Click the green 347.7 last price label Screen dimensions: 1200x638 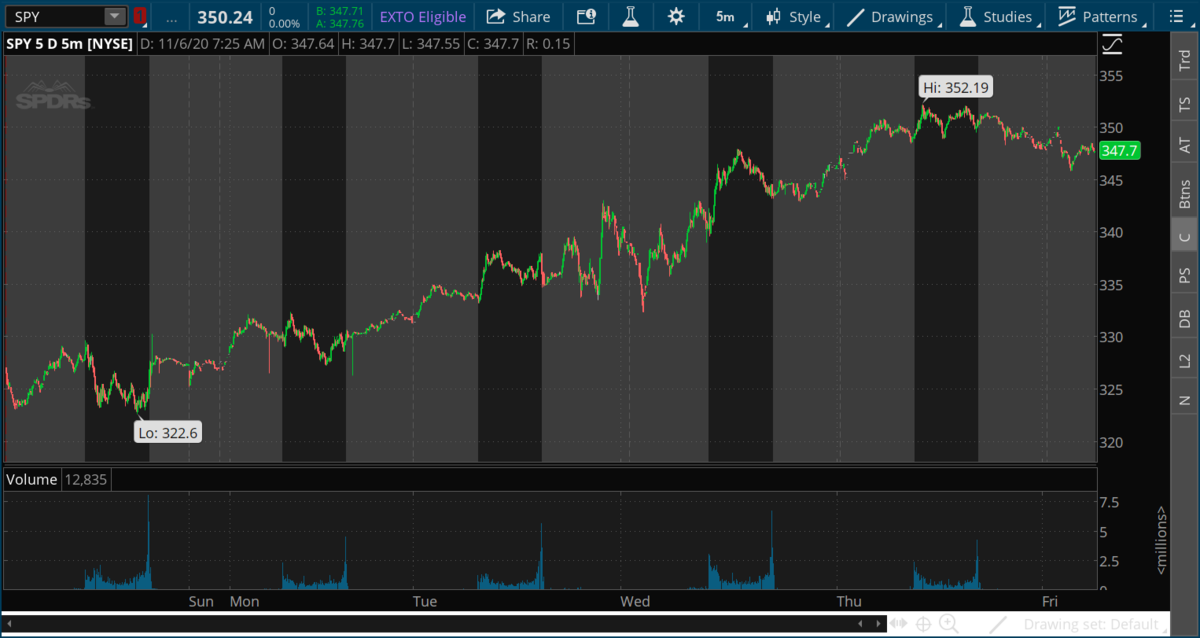pyautogui.click(x=1119, y=151)
